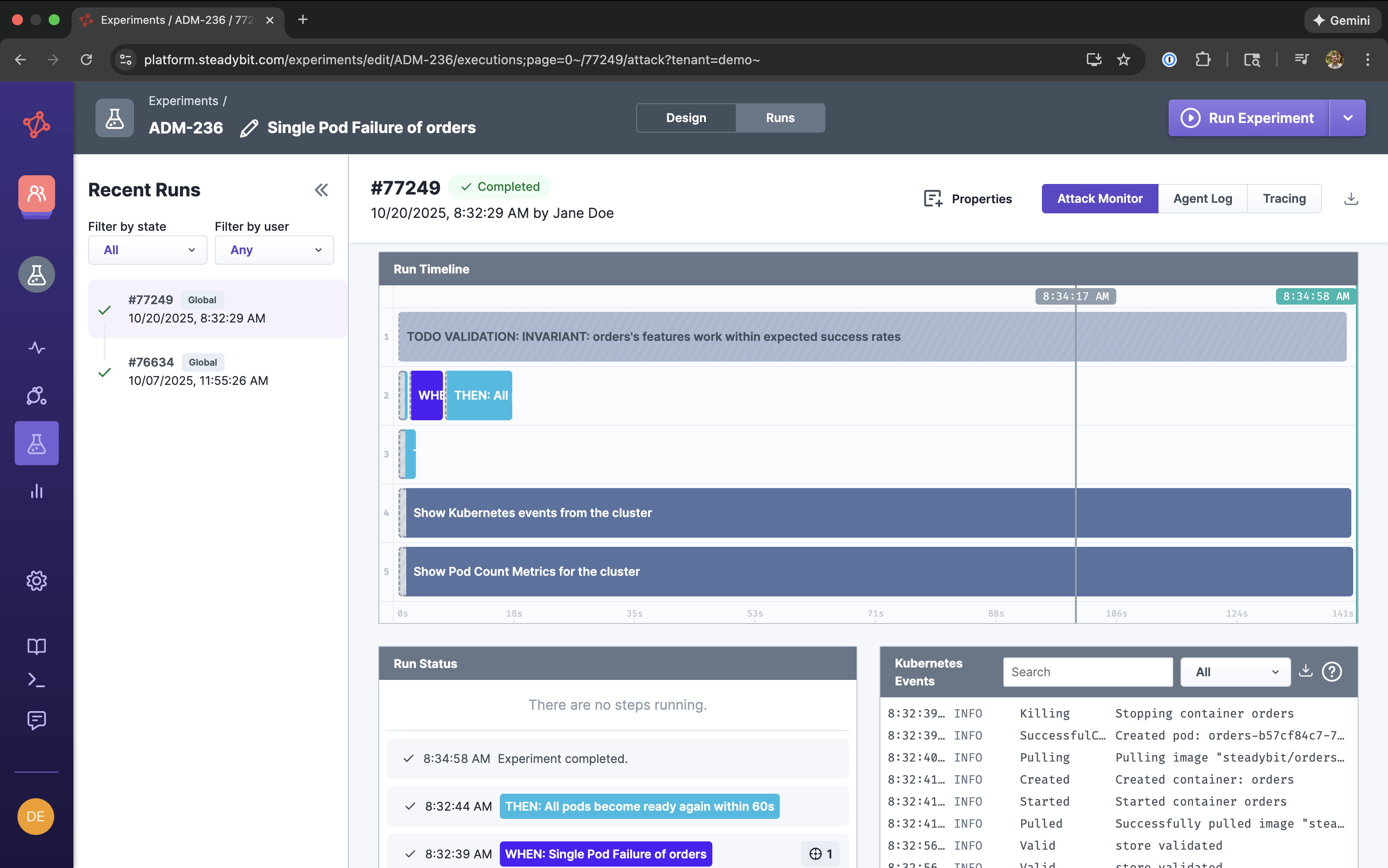This screenshot has height=868, width=1388.
Task: Click the sidebar book documentation icon
Action: (x=36, y=646)
